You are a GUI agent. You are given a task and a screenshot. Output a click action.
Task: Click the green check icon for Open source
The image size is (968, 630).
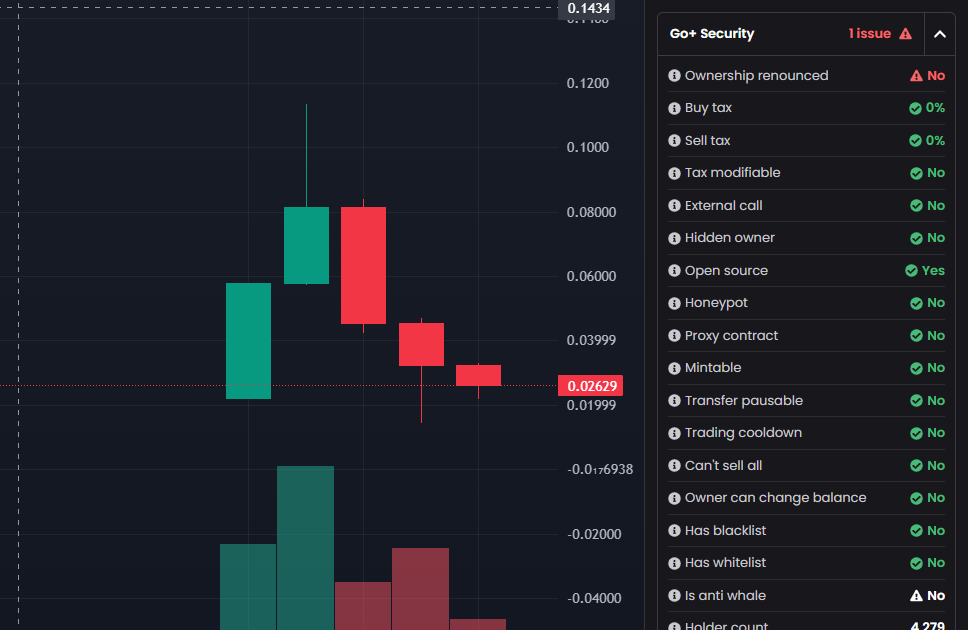click(x=911, y=271)
